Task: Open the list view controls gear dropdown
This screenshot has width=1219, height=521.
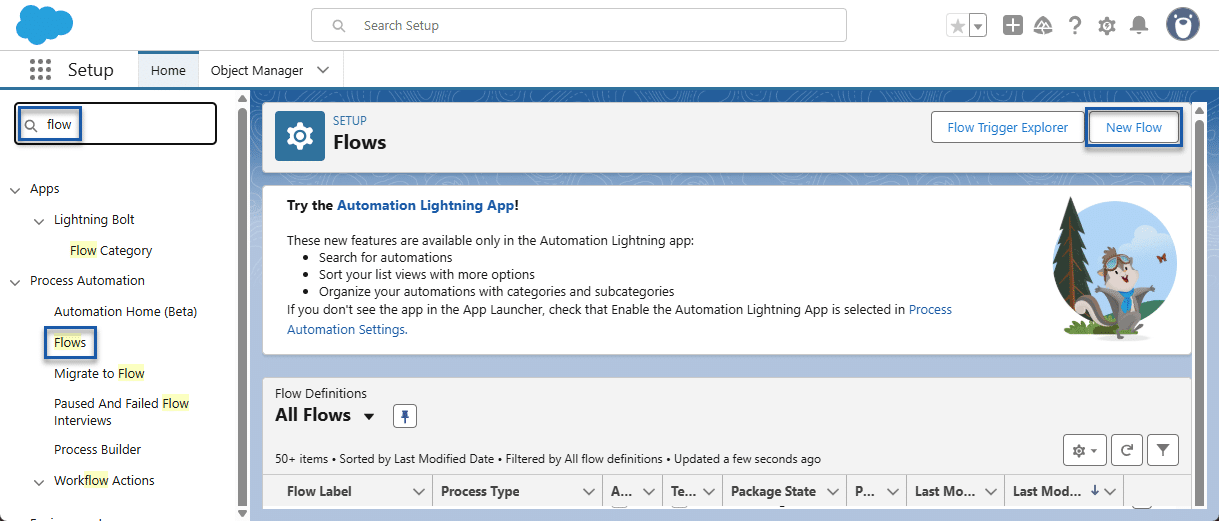Action: [x=1084, y=451]
